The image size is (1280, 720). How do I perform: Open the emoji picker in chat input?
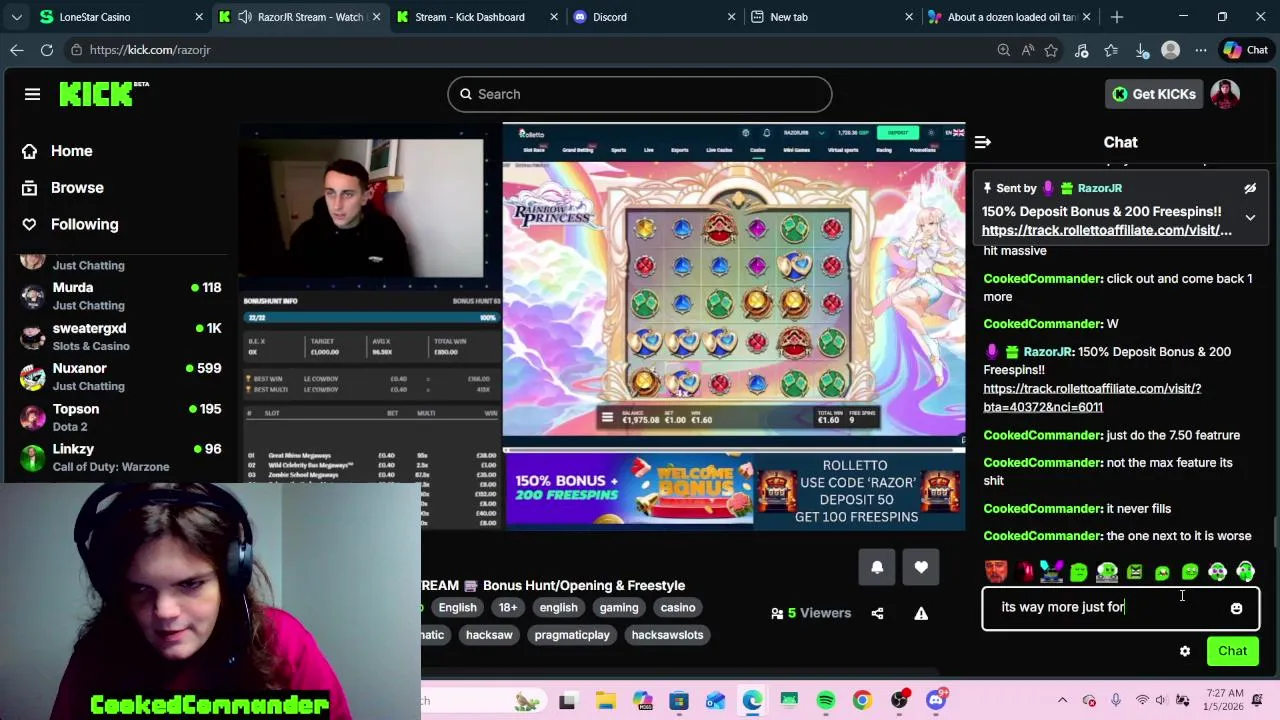(x=1236, y=608)
